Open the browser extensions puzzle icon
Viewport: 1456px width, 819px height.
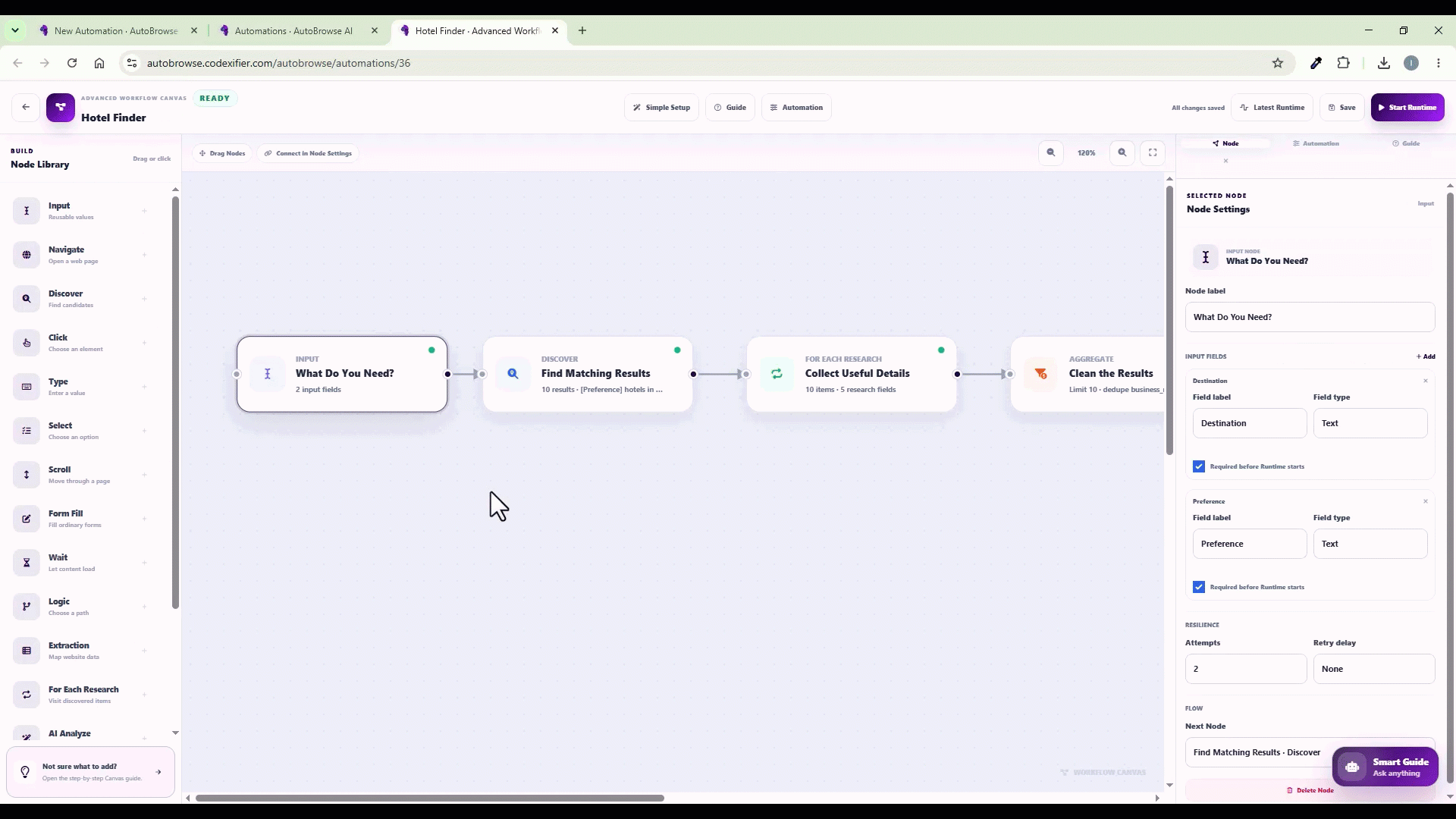pyautogui.click(x=1344, y=63)
